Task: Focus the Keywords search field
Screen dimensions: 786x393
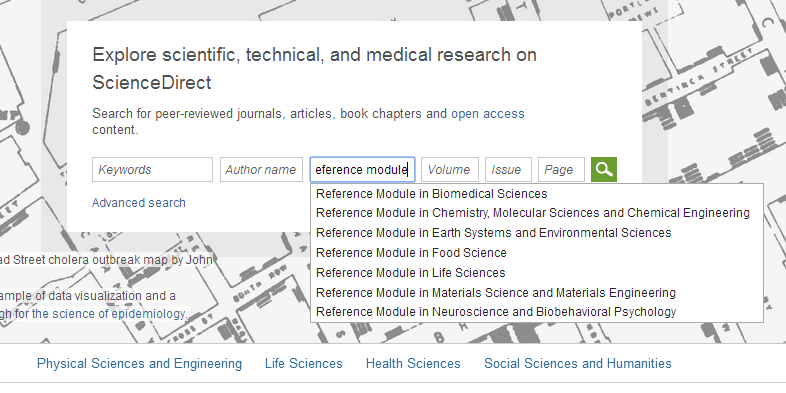Action: pos(152,169)
